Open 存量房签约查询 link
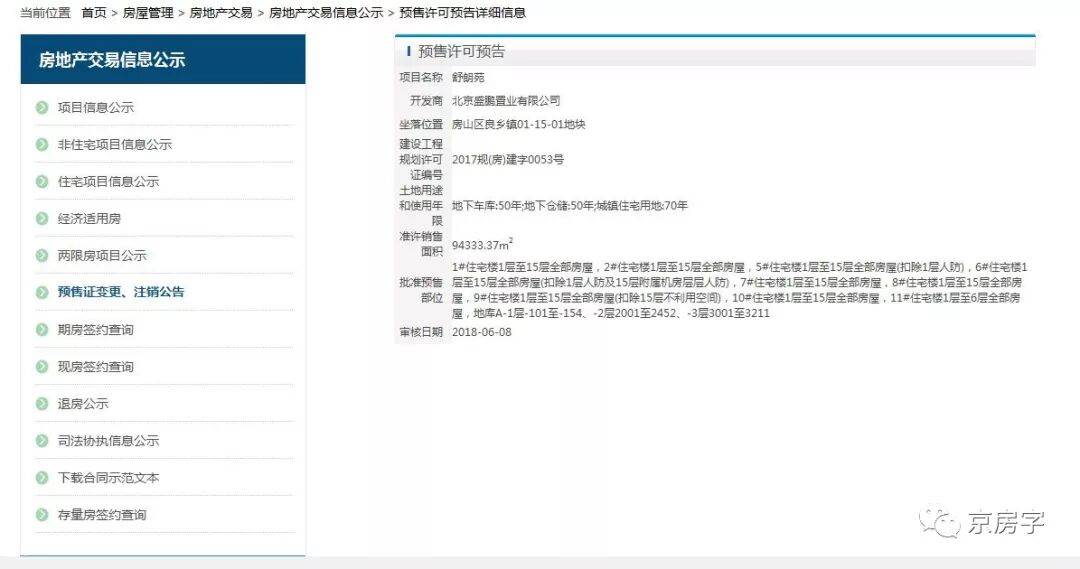Viewport: 1080px width, 569px height. [102, 515]
